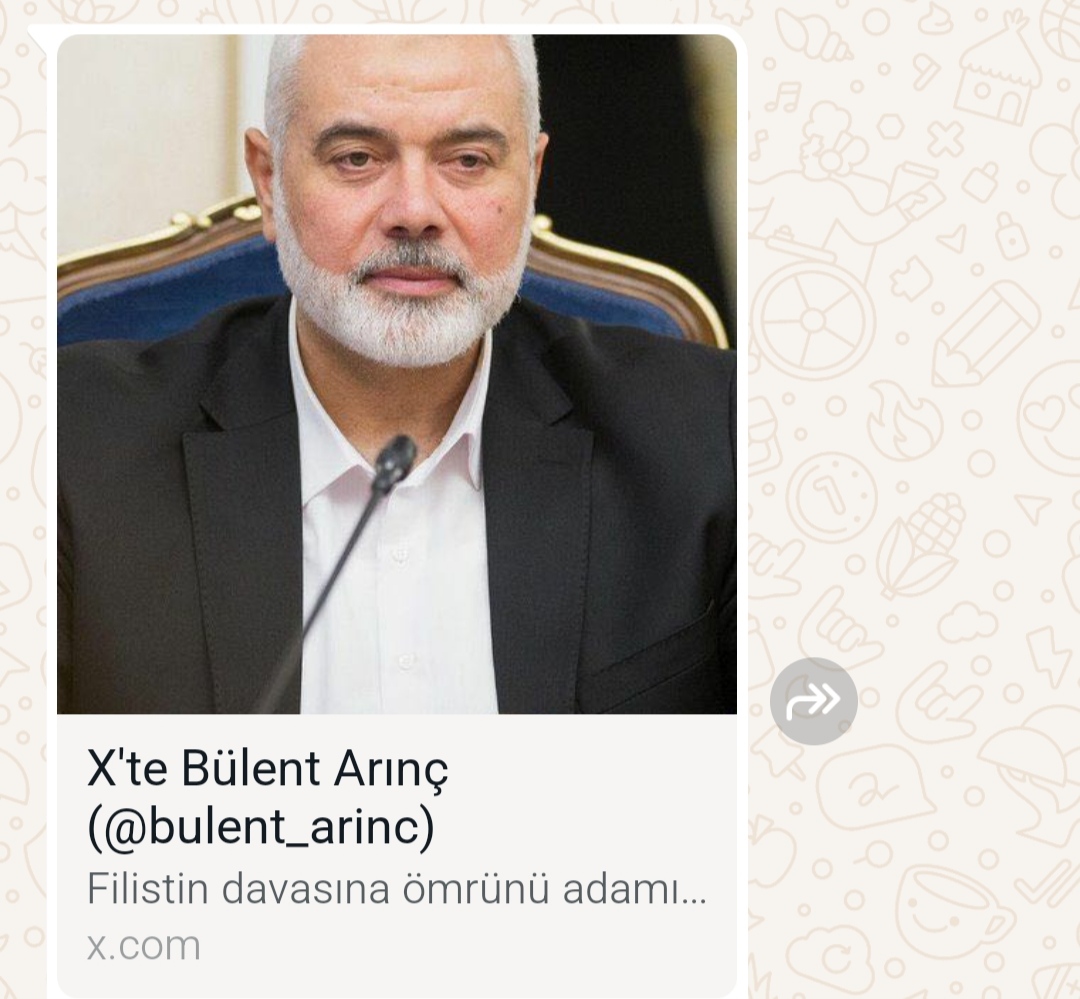Click the pencil doodle on the chat wallpaper
Viewport: 1080px width, 999px height.
[986, 334]
